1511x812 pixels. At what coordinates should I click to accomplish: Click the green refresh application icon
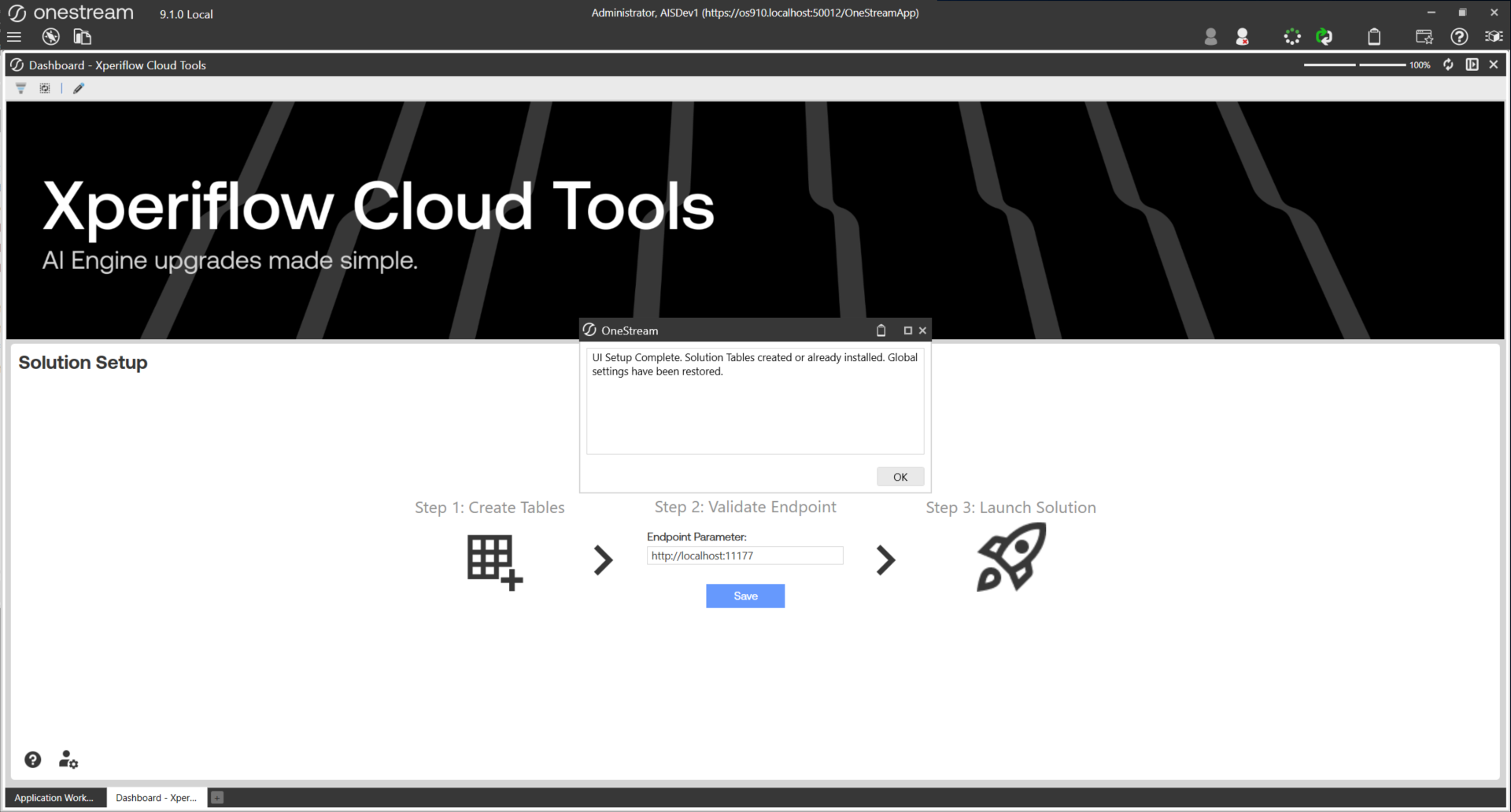click(1324, 37)
